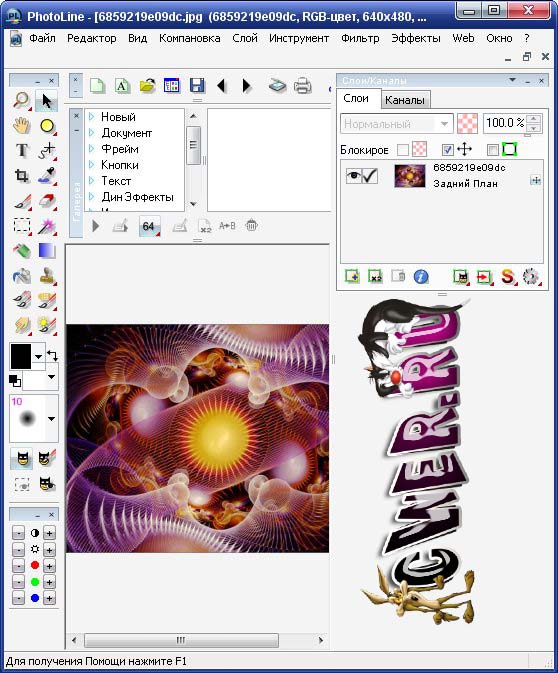This screenshot has width=558, height=673.
Task: Select the Zoom magnifier tool
Action: (21, 100)
